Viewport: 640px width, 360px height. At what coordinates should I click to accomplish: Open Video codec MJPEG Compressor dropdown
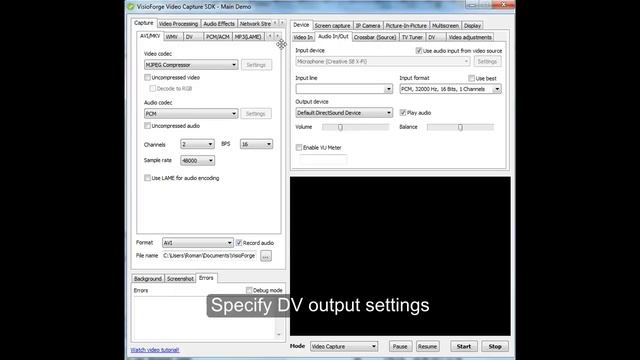coord(191,65)
